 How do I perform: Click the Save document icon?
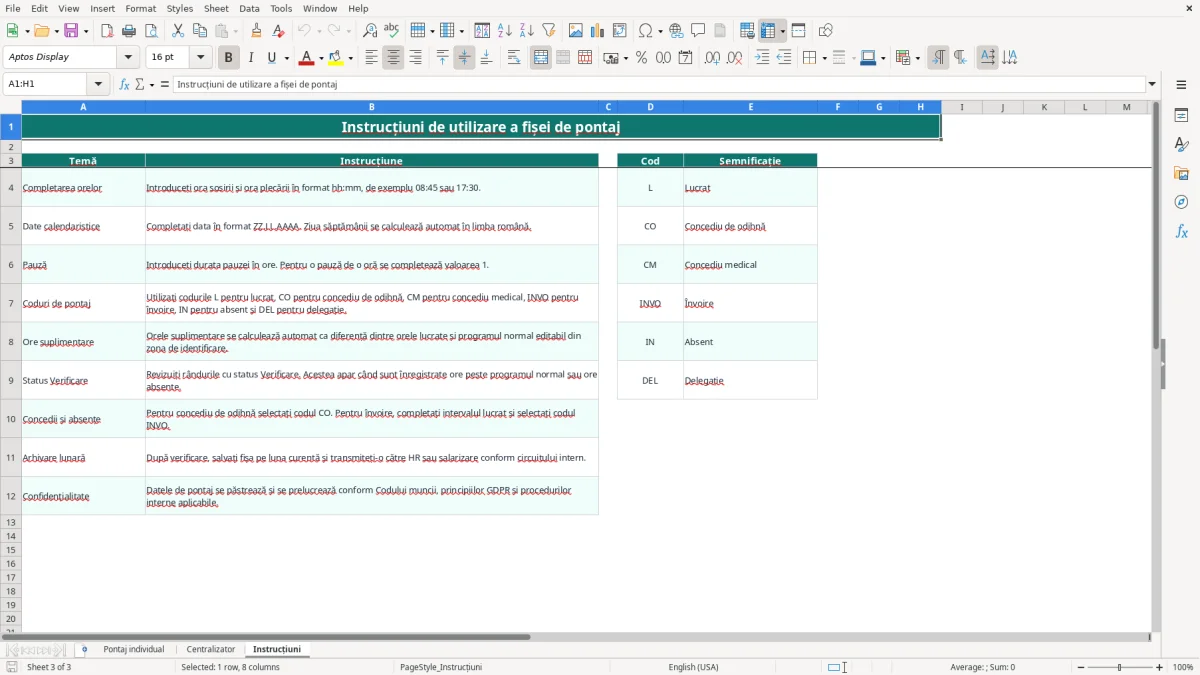tap(71, 31)
